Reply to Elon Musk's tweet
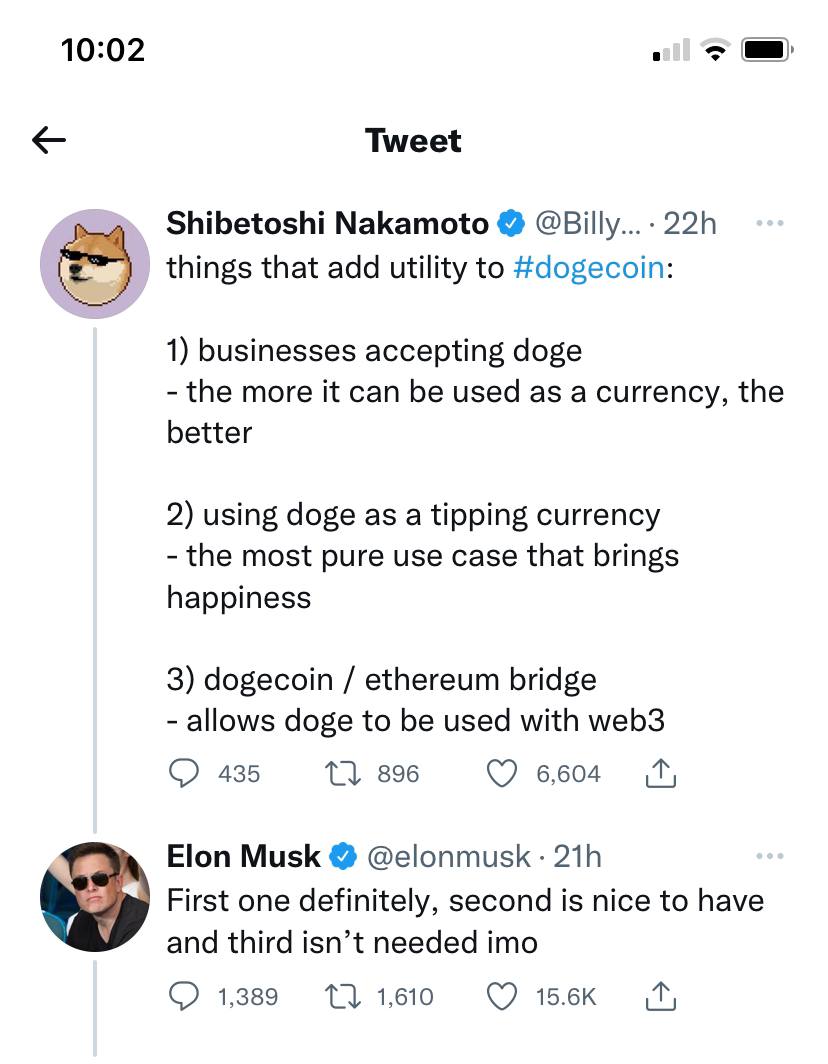 183,996
